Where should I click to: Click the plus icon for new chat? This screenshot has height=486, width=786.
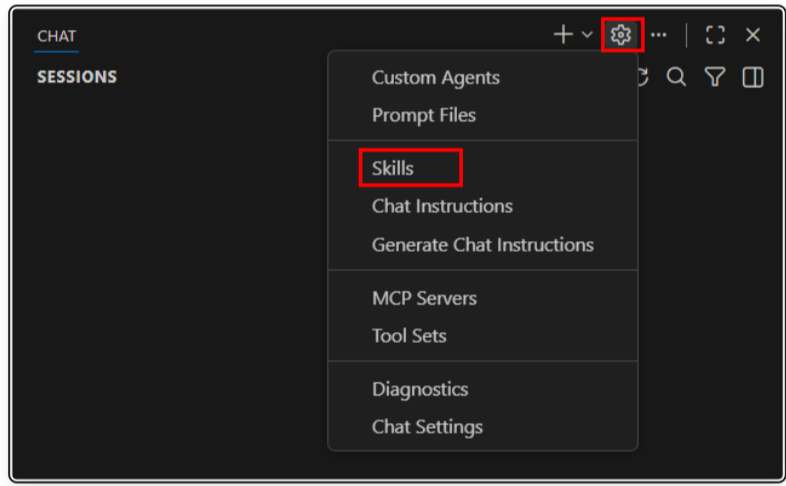pyautogui.click(x=563, y=35)
